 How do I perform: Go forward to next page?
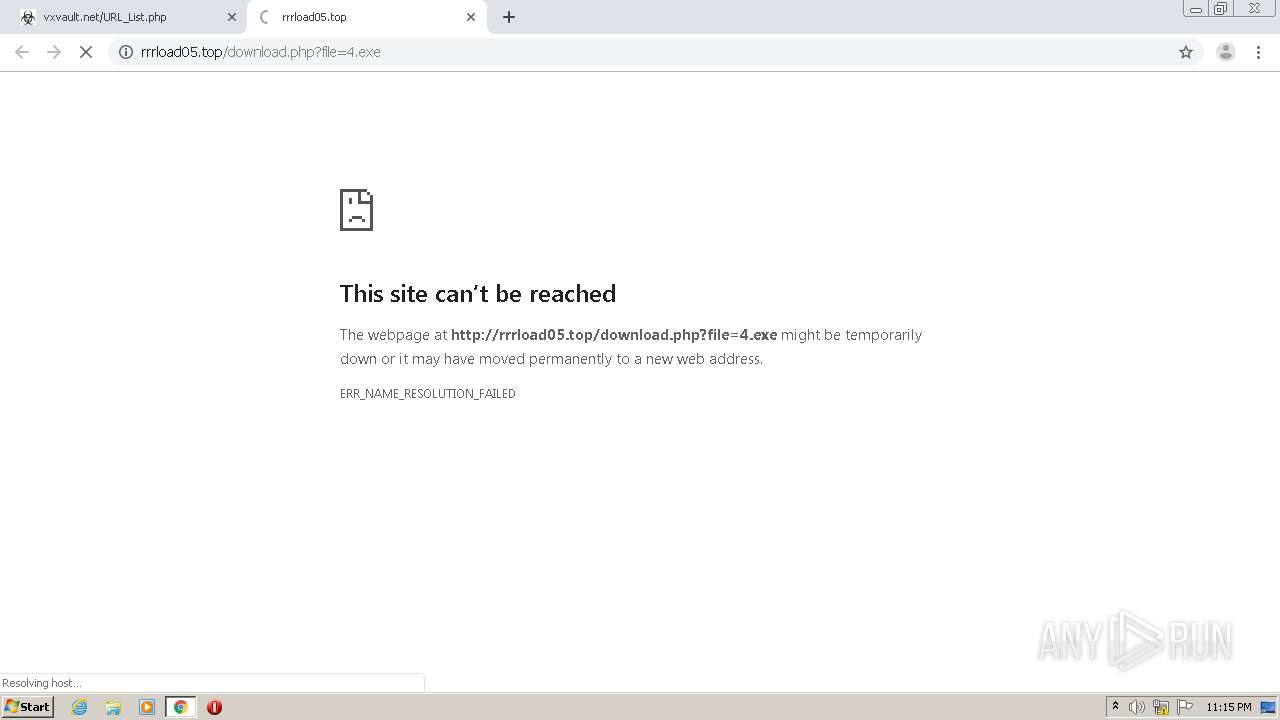[x=54, y=52]
